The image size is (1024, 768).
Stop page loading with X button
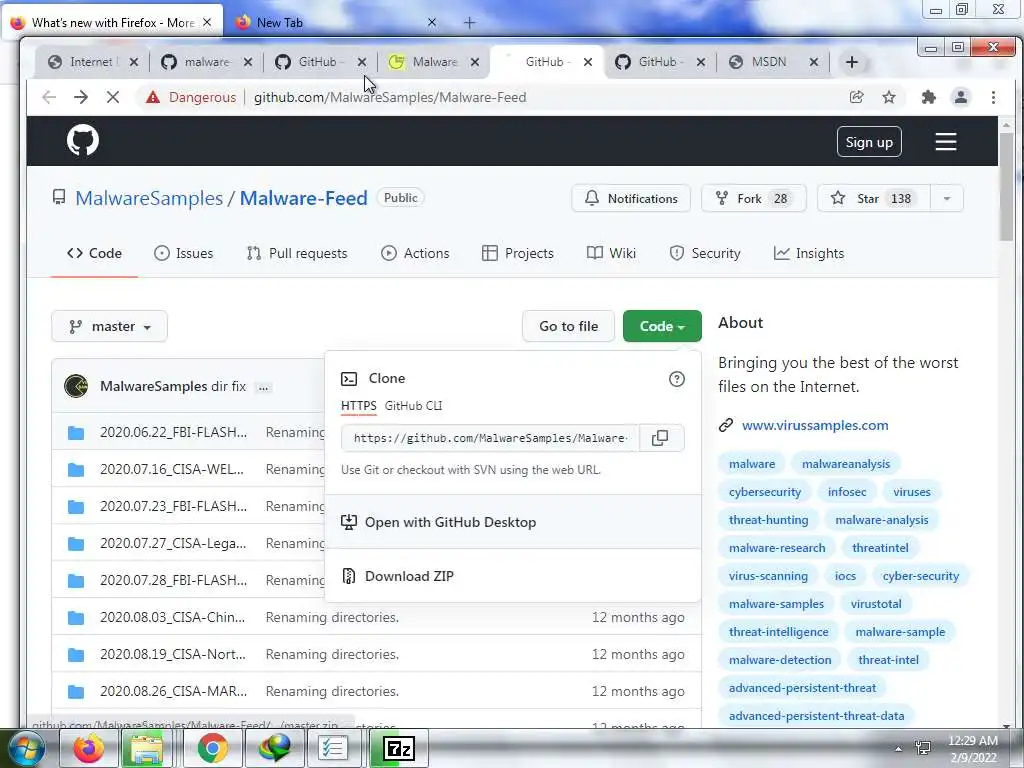point(112,97)
